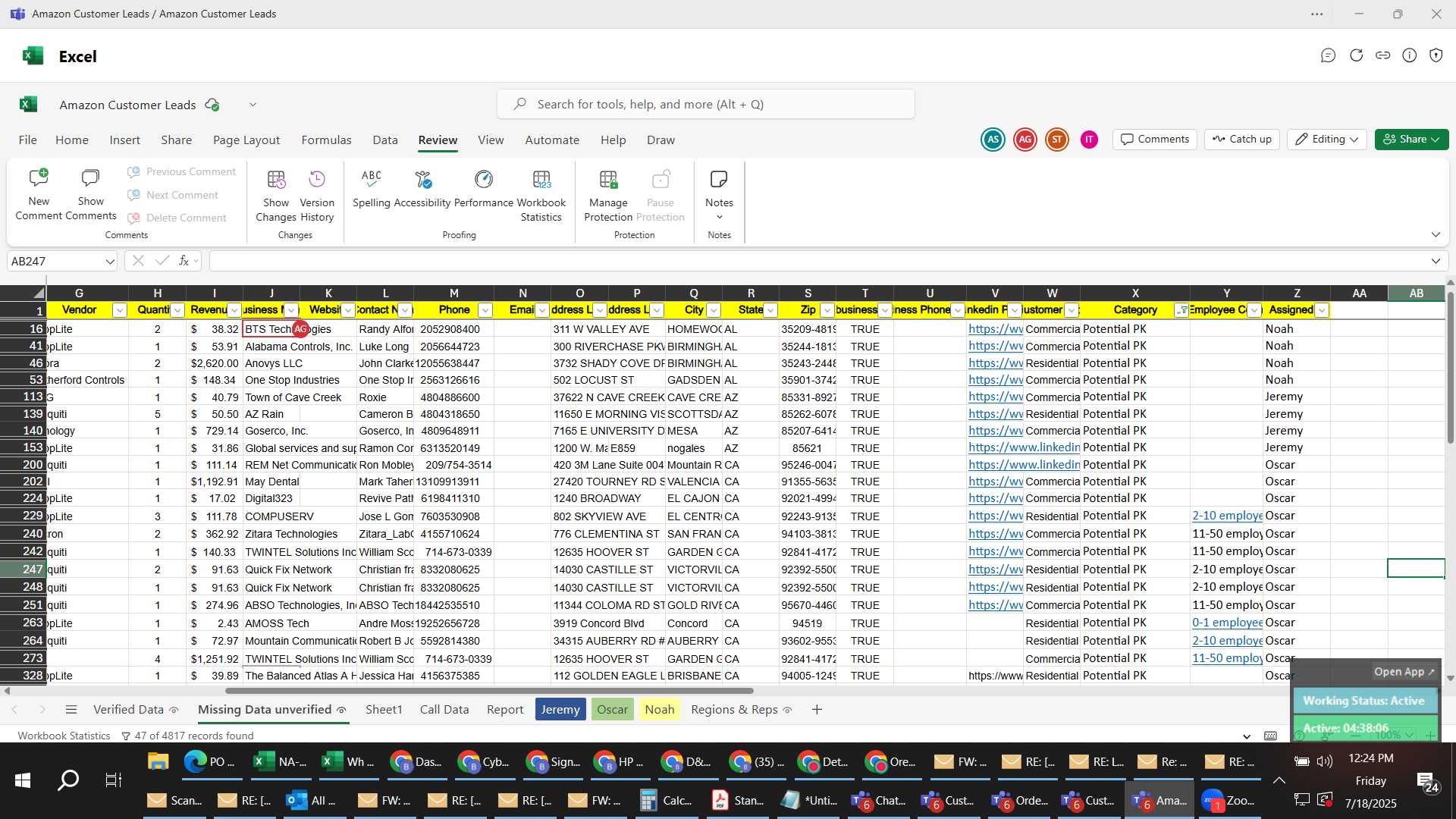Viewport: 1456px width, 819px height.
Task: Add a new sheet with plus icon
Action: (817, 710)
